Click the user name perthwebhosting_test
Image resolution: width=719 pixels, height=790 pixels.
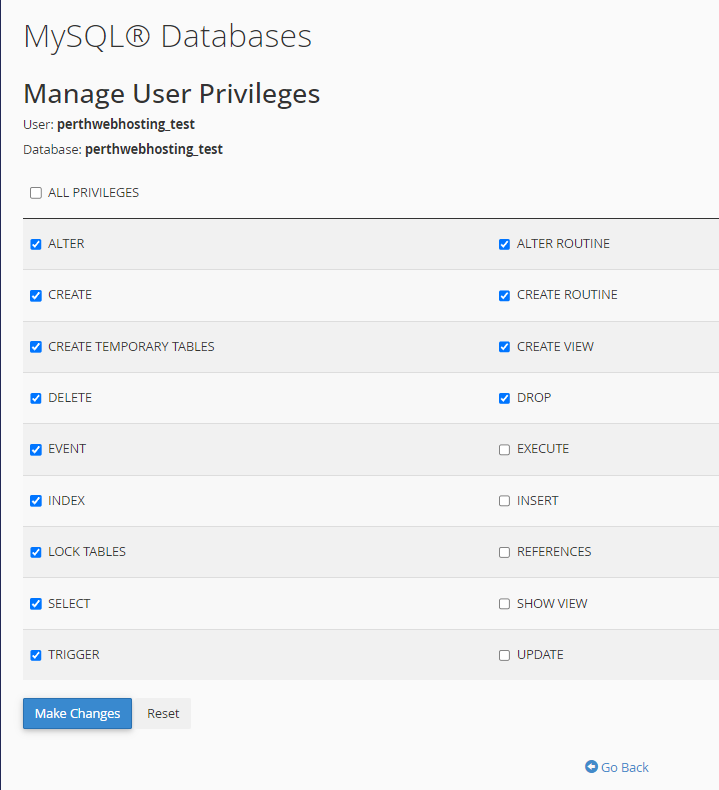[126, 124]
